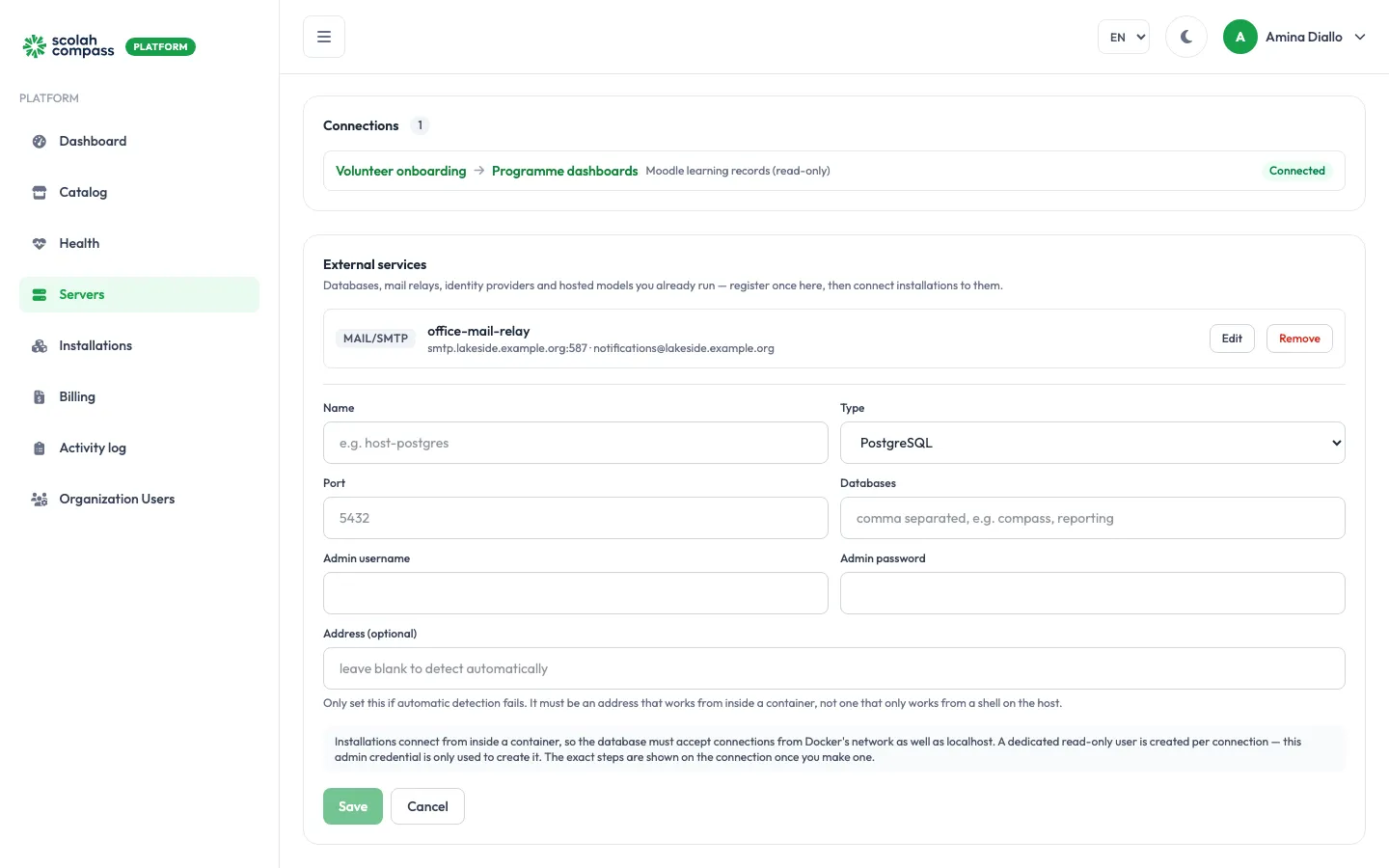Open Dashboard in the sidebar
The image size is (1389, 868).
coord(139,142)
